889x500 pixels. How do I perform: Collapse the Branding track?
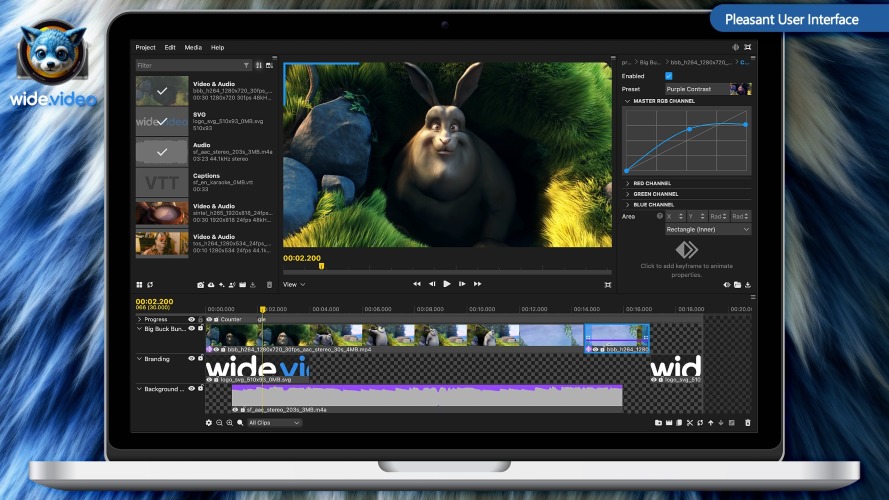[x=139, y=358]
